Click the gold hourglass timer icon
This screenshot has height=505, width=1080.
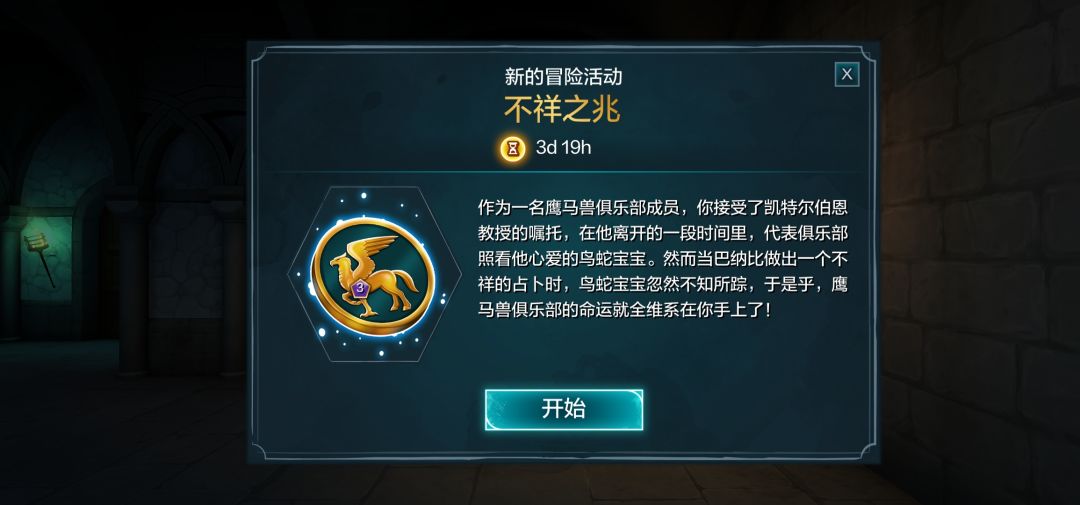click(x=512, y=148)
